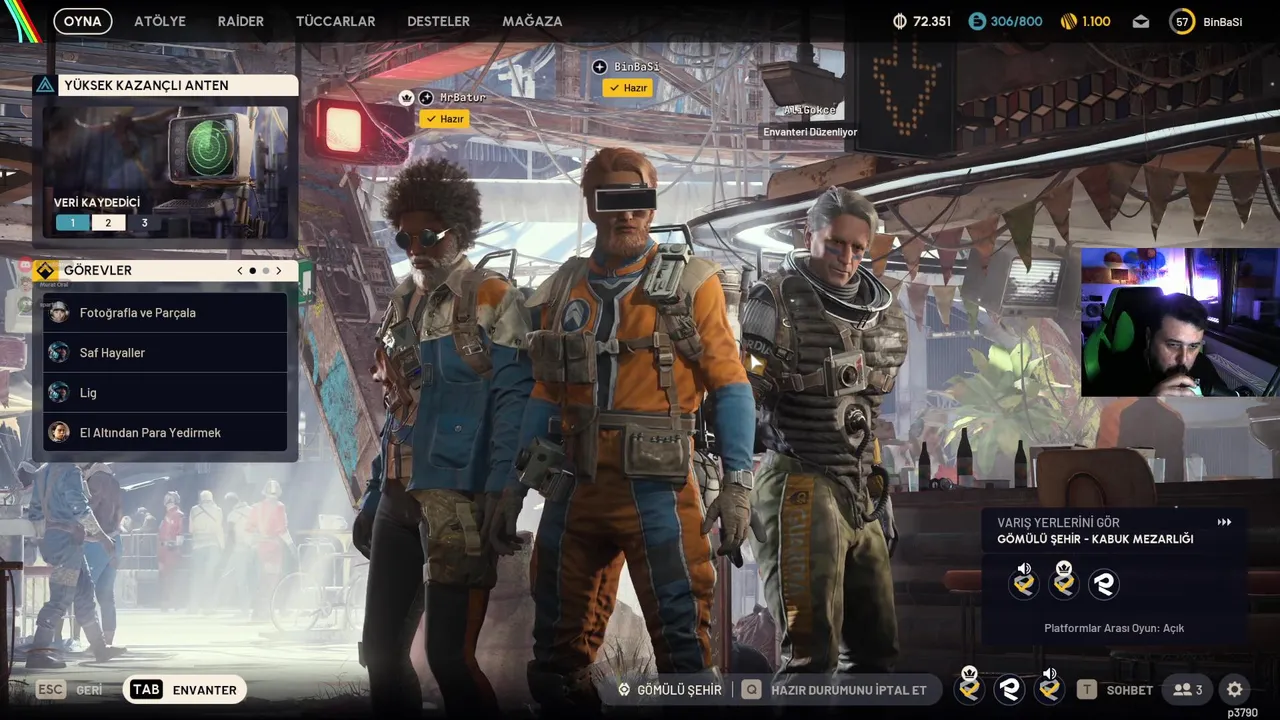The width and height of the screenshot is (1280, 720).
Task: Click the level 57 progress ring
Action: coord(1182,21)
